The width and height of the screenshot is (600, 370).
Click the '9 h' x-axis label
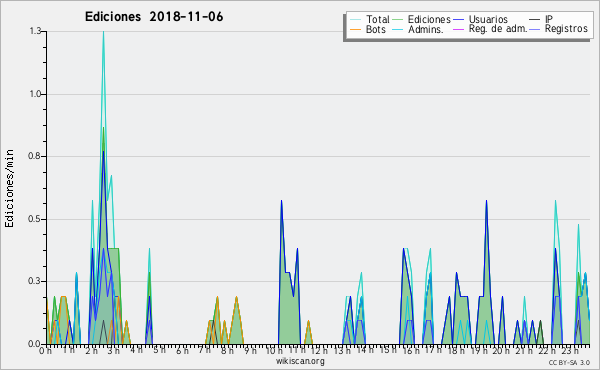250,351
